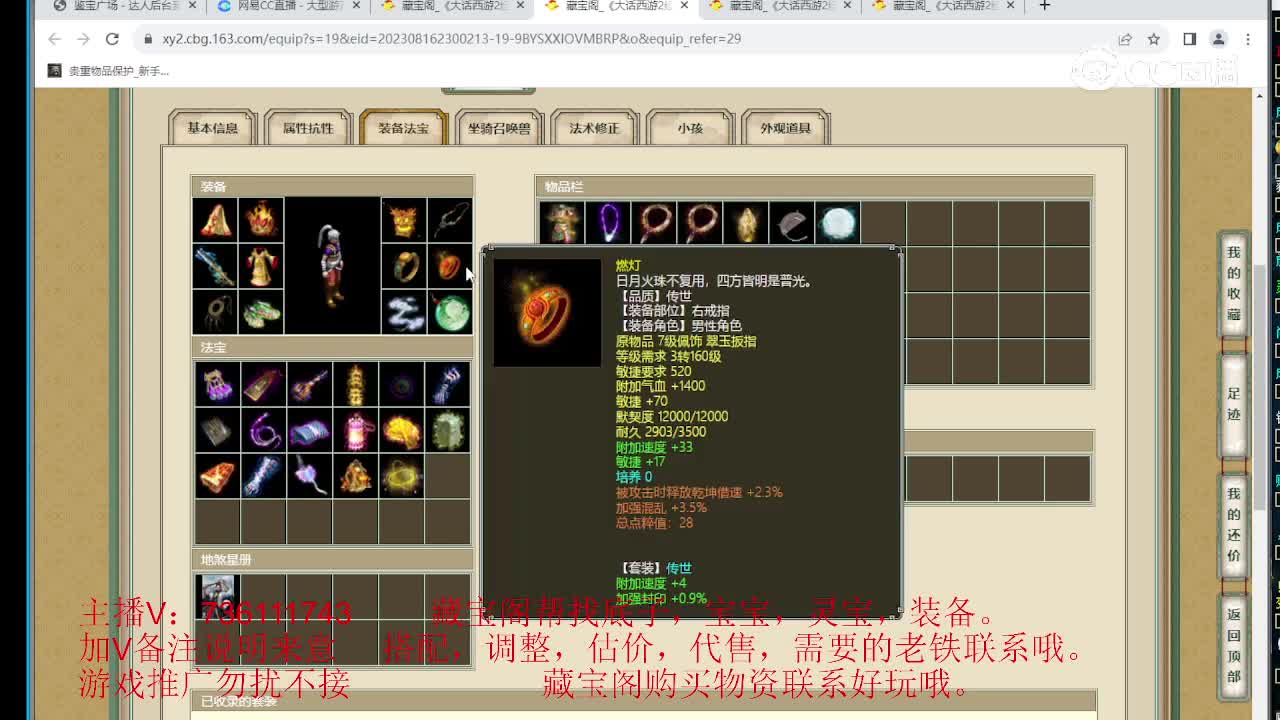The width and height of the screenshot is (1280, 720).
Task: Click the white cloud equipment icon
Action: 403,312
